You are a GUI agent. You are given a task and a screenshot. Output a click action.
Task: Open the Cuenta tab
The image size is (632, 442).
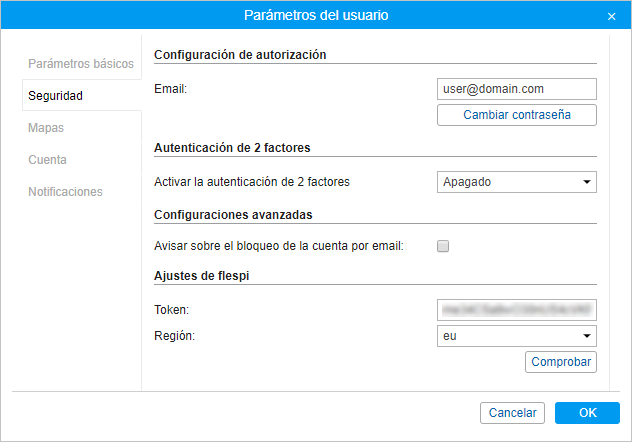coord(48,160)
